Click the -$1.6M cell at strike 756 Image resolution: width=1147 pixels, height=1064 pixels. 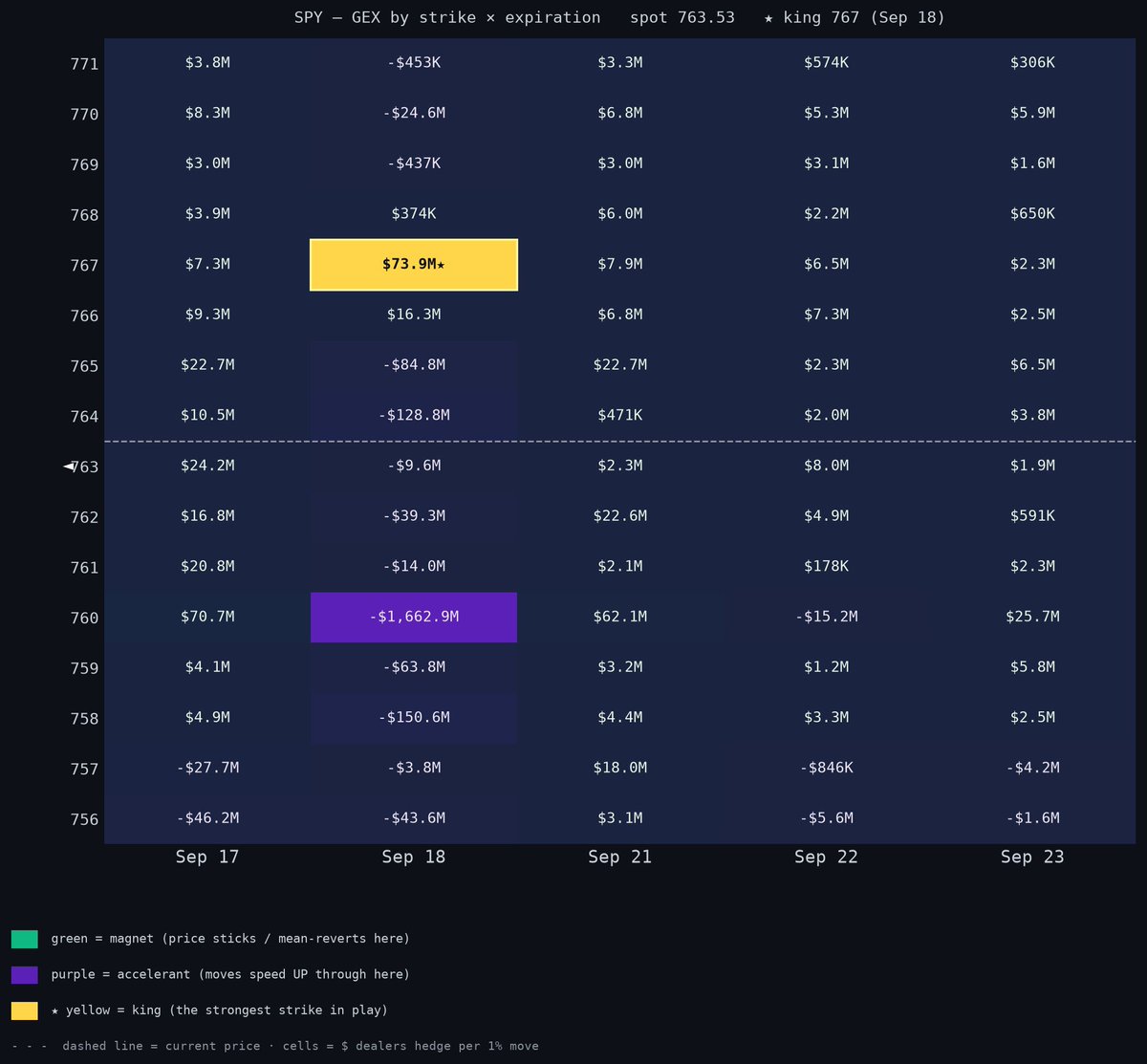point(1032,818)
